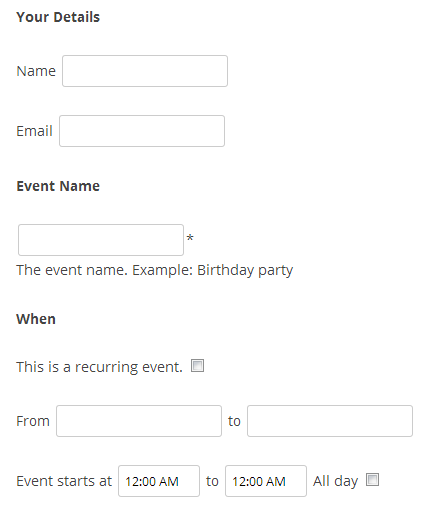446x517 pixels.
Task: Enable the recurring event checkbox
Action: (x=197, y=366)
